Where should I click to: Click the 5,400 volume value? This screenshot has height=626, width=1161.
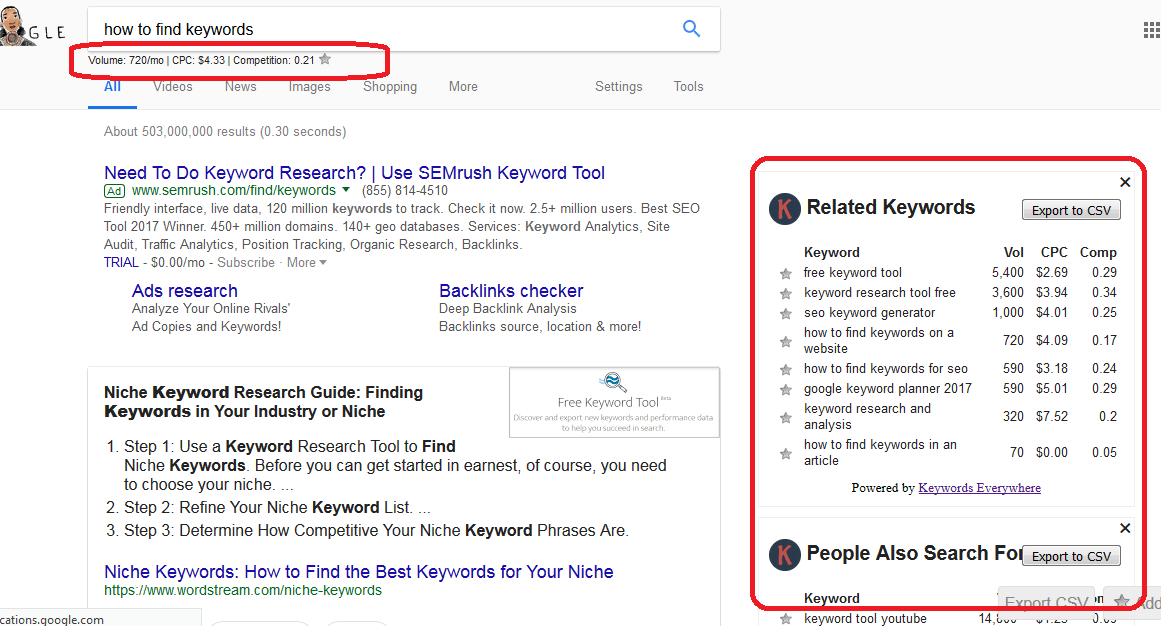[1008, 273]
